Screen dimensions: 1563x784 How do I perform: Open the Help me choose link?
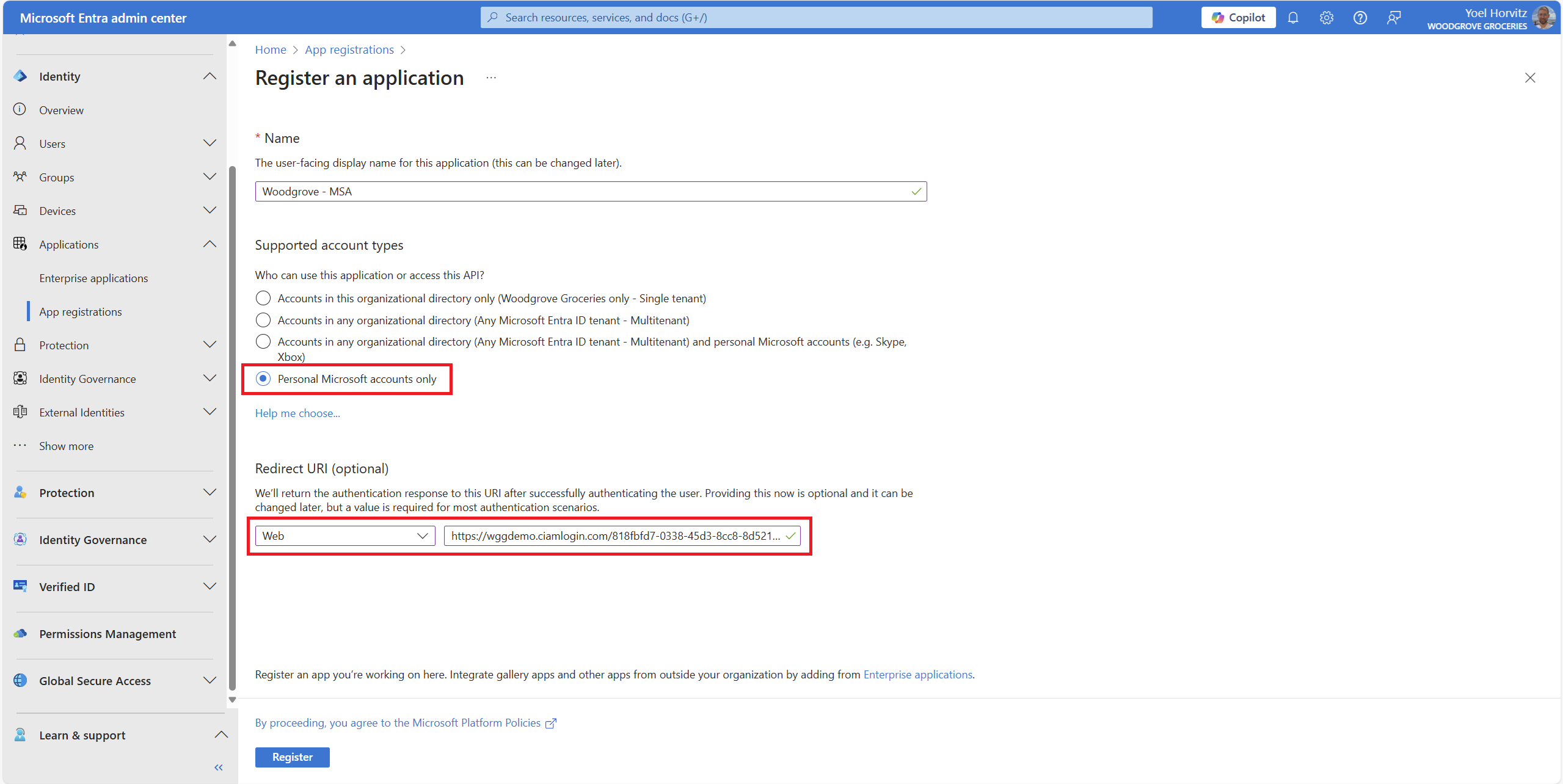[297, 413]
